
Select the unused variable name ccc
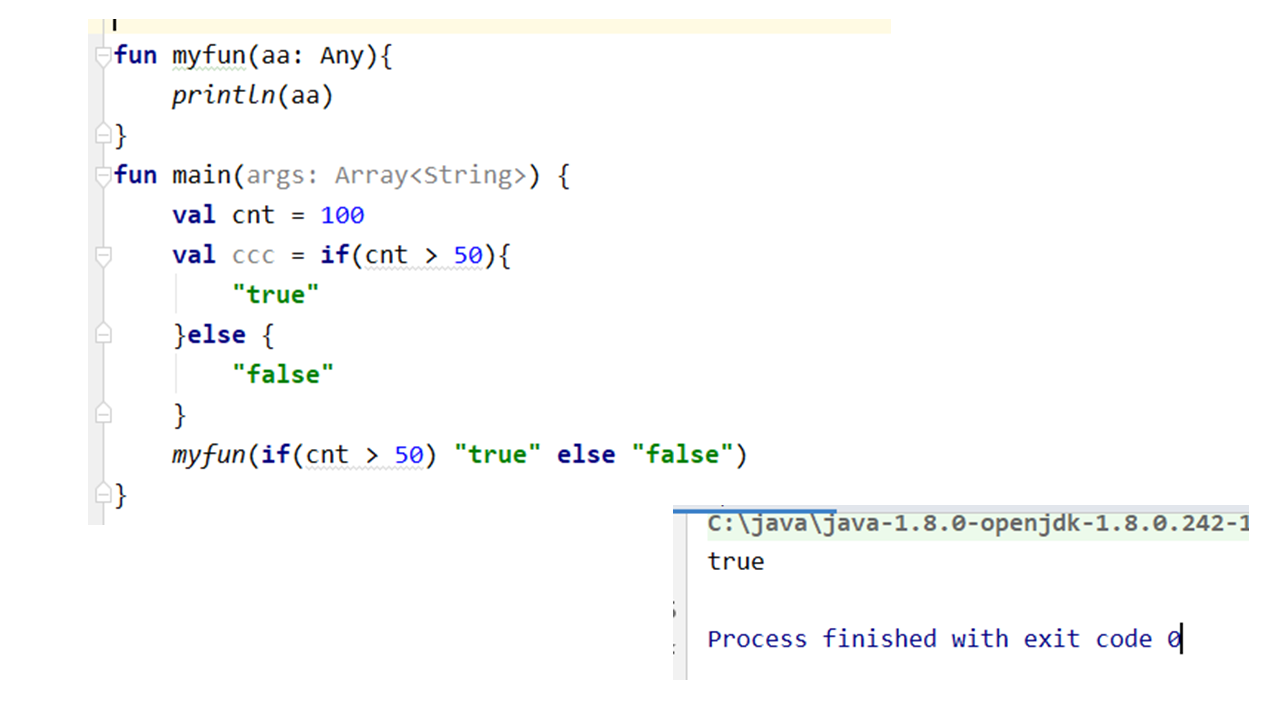pyautogui.click(x=252, y=256)
